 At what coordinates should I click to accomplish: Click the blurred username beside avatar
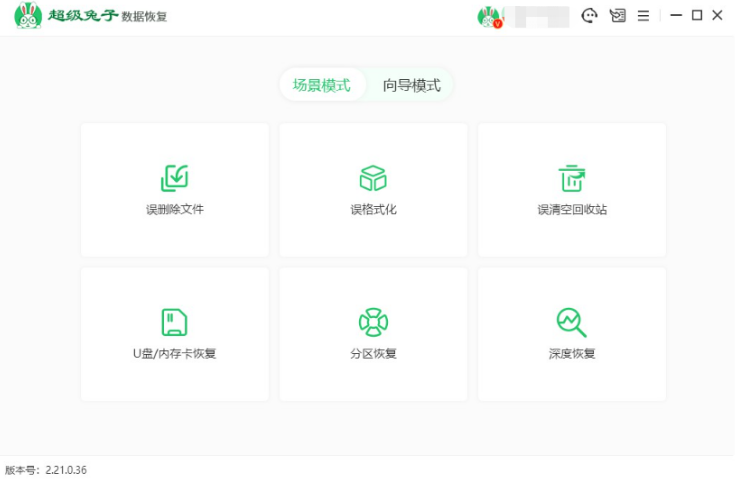[x=538, y=17]
